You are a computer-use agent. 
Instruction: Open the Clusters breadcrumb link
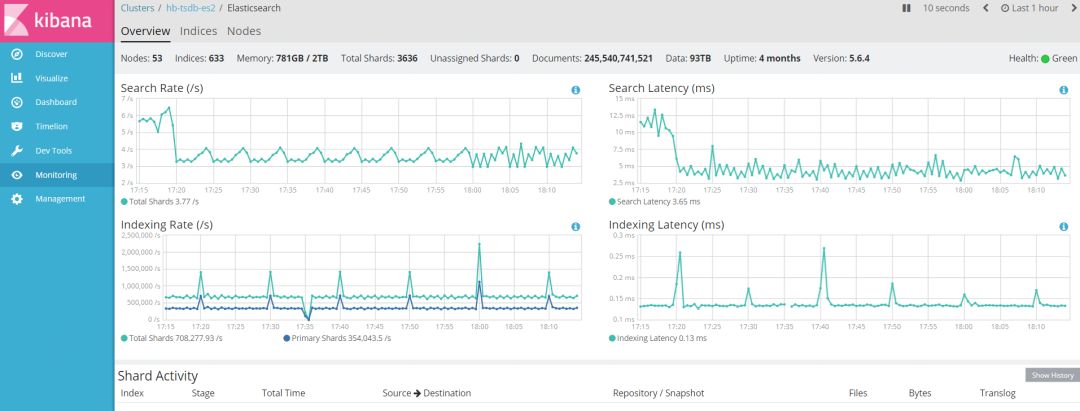137,8
